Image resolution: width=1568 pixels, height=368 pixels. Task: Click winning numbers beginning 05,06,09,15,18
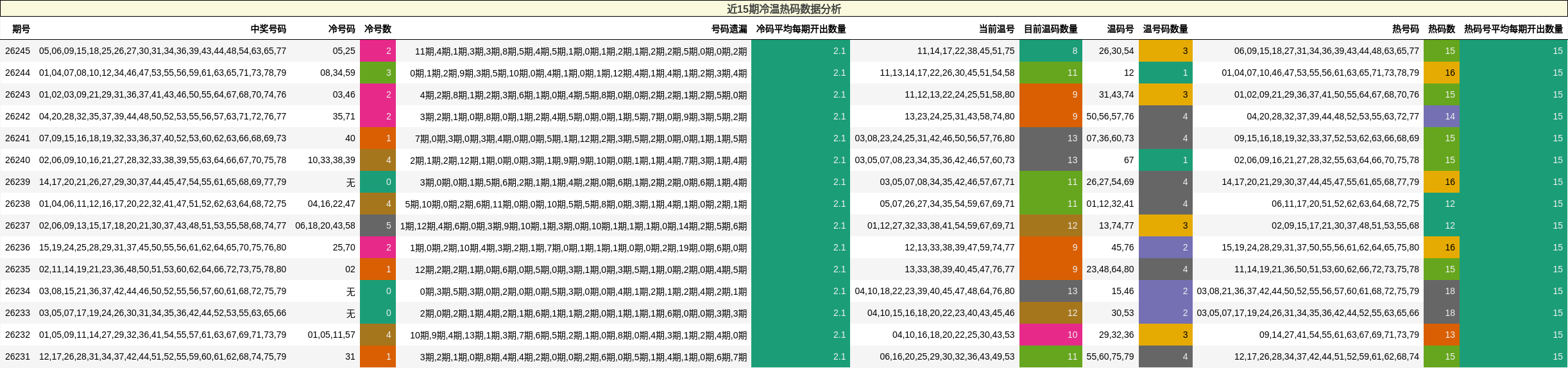click(163, 51)
